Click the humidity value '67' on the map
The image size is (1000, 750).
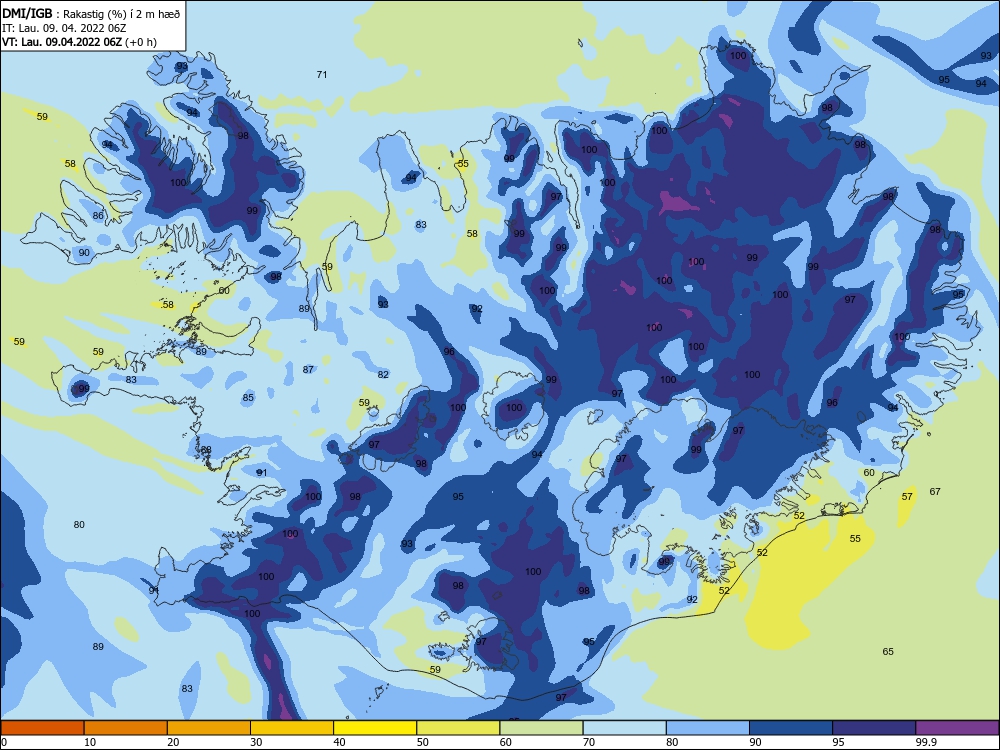[935, 492]
